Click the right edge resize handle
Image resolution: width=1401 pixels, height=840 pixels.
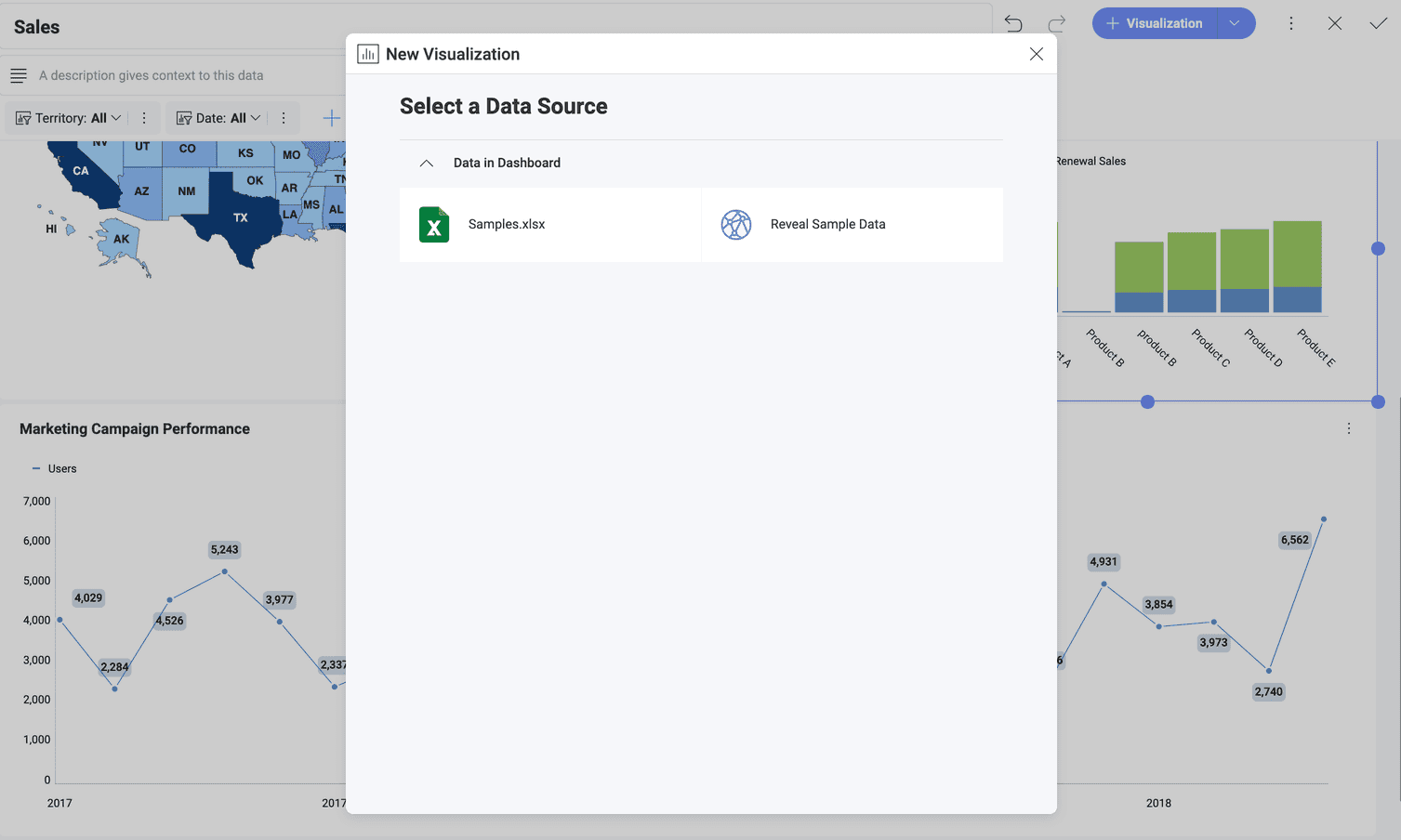pyautogui.click(x=1378, y=248)
